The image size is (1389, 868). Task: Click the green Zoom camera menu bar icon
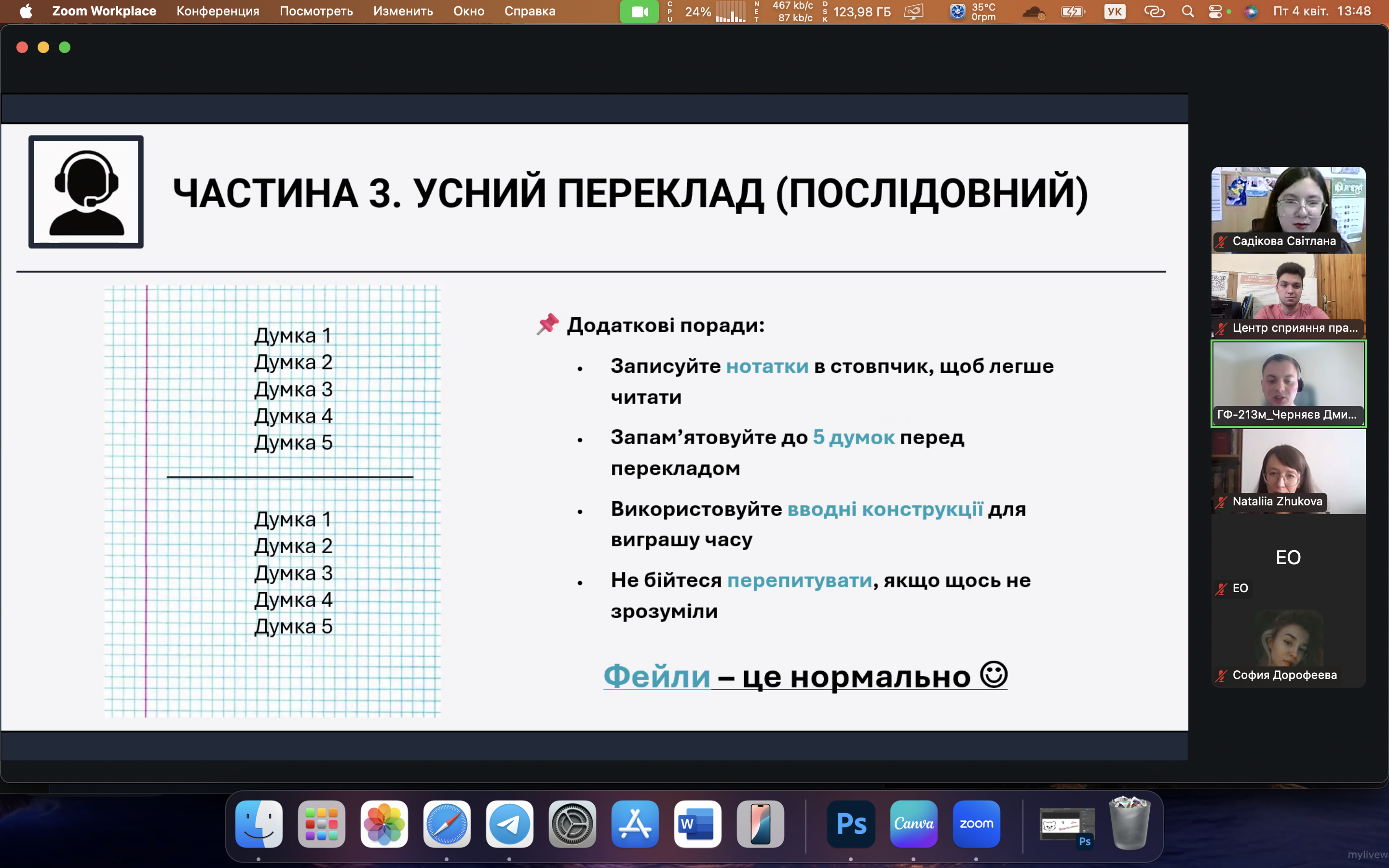pyautogui.click(x=639, y=12)
